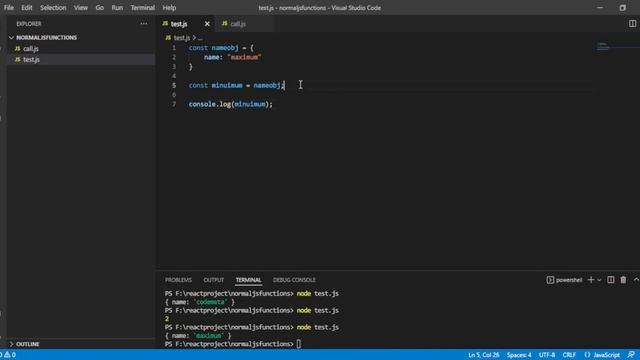The image size is (640, 360).
Task: Split the terminal pane
Action: 611,280
